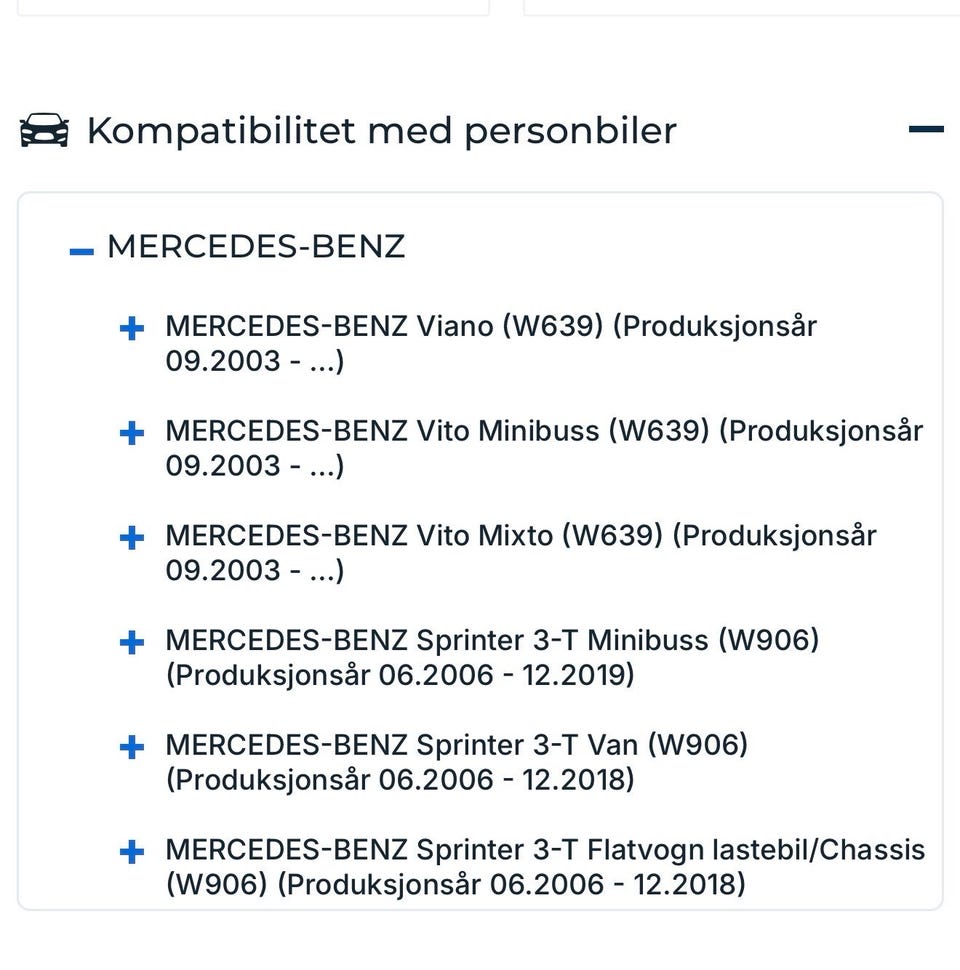Click the plus icon beside MERCEDES-BENZ Viano
960x970 pixels.
131,328
